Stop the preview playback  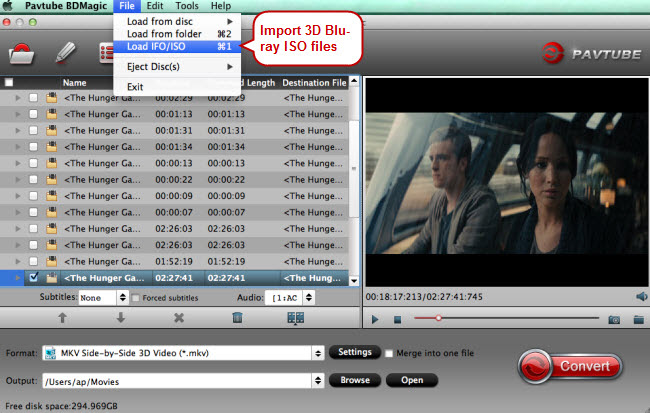397,319
